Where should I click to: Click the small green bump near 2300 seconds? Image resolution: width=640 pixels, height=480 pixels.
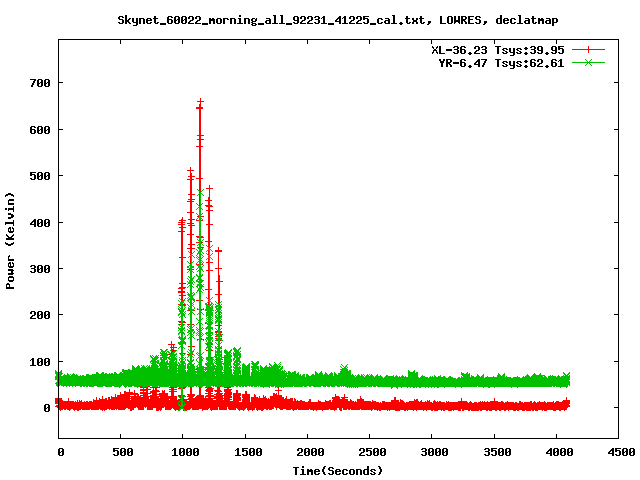(344, 369)
